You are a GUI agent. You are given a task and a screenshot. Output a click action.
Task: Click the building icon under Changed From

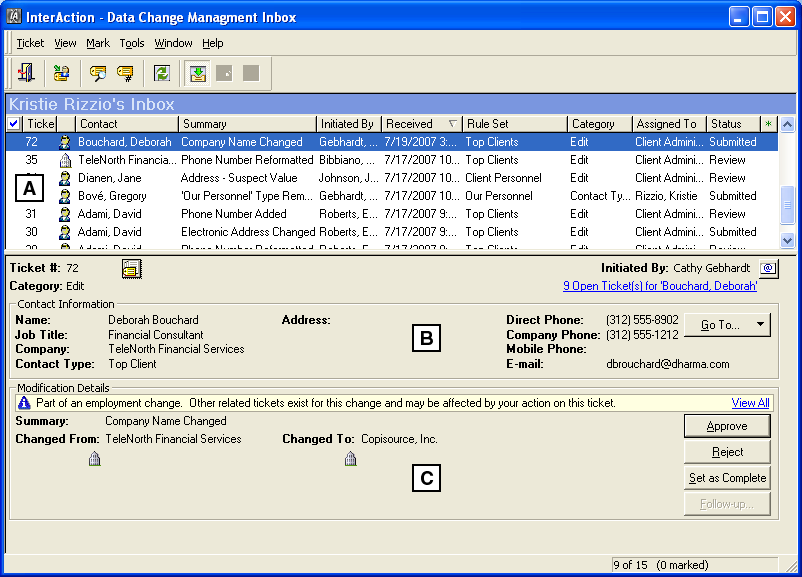pyautogui.click(x=94, y=458)
